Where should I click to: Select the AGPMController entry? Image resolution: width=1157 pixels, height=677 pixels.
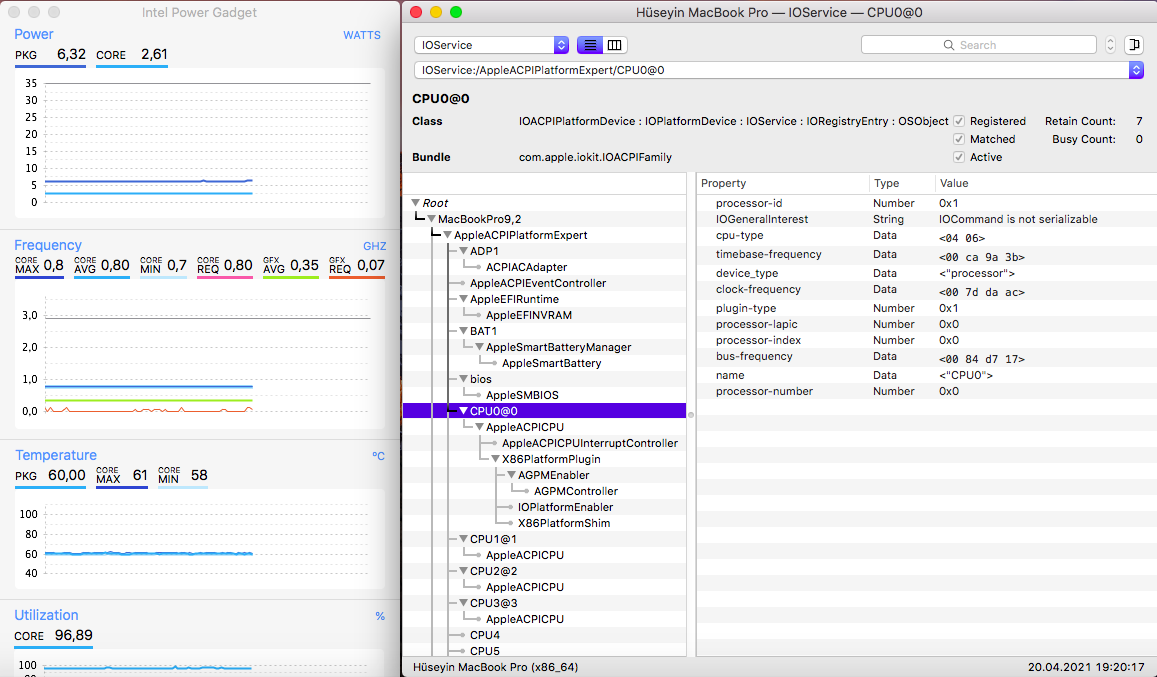point(575,491)
